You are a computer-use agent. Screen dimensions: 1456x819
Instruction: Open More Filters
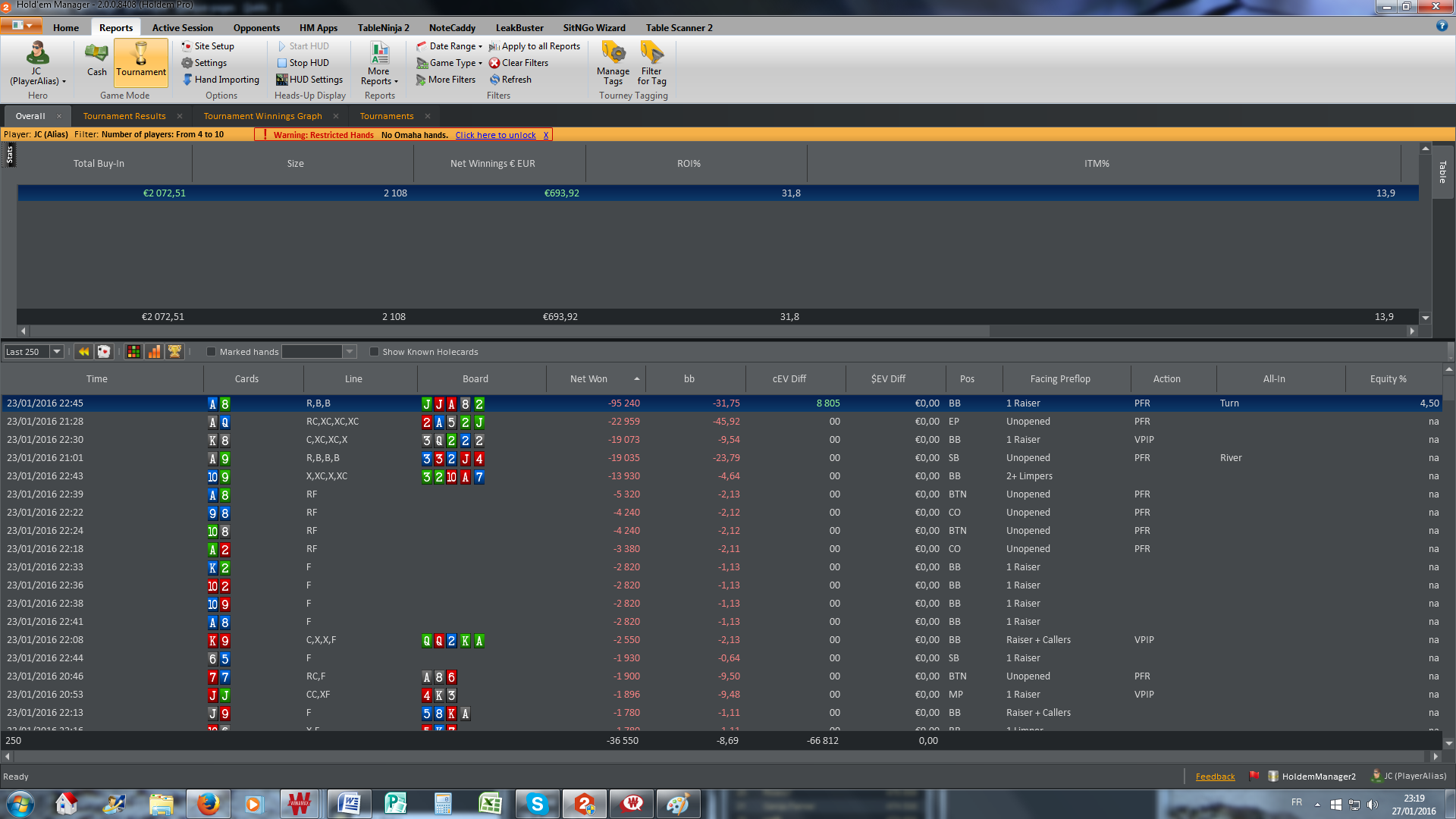click(x=446, y=80)
